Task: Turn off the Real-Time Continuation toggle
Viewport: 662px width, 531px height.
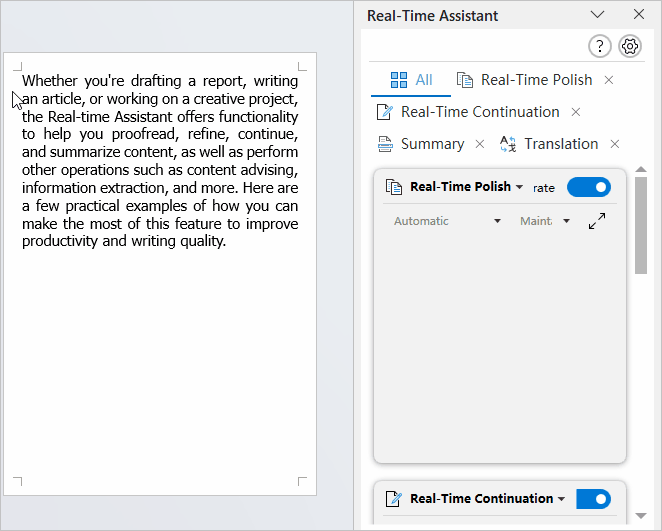Action: point(593,499)
